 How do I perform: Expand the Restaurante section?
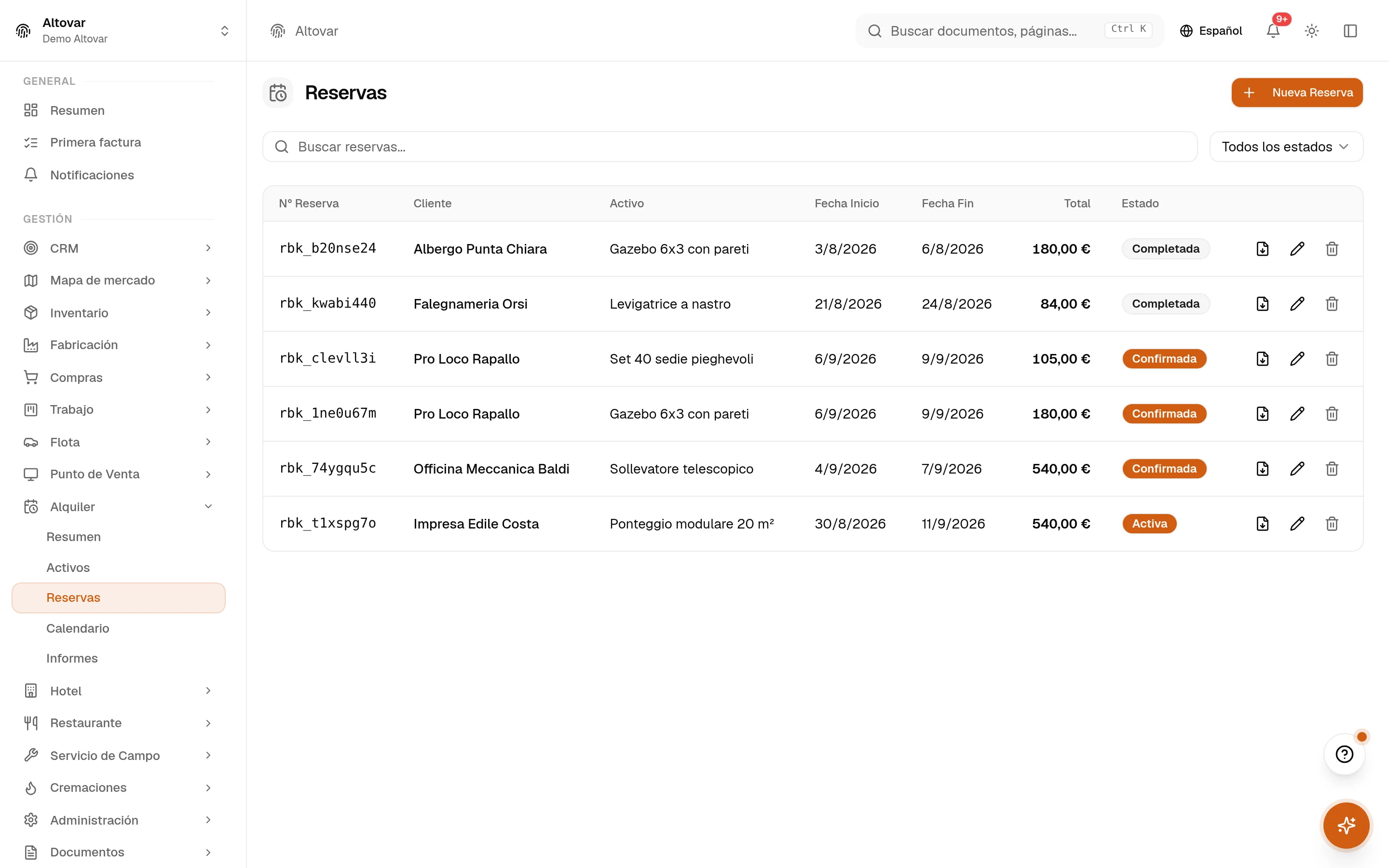coord(118,723)
